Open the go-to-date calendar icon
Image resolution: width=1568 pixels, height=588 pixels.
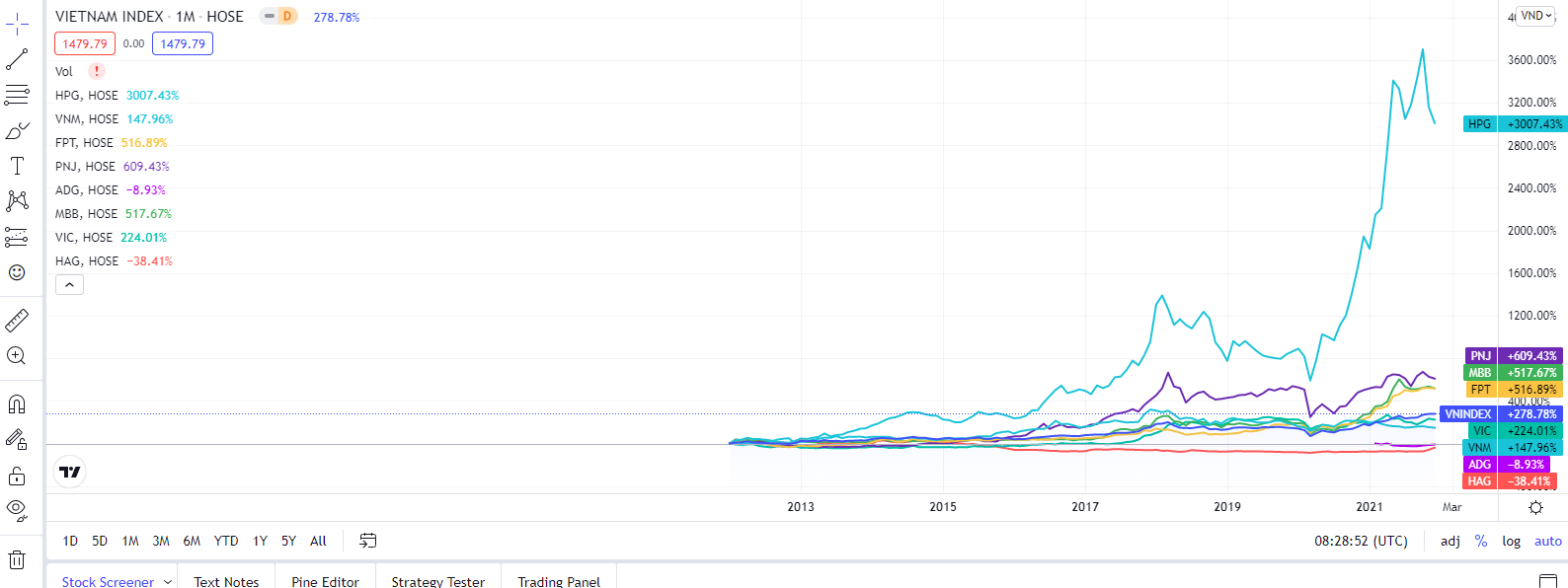point(368,541)
